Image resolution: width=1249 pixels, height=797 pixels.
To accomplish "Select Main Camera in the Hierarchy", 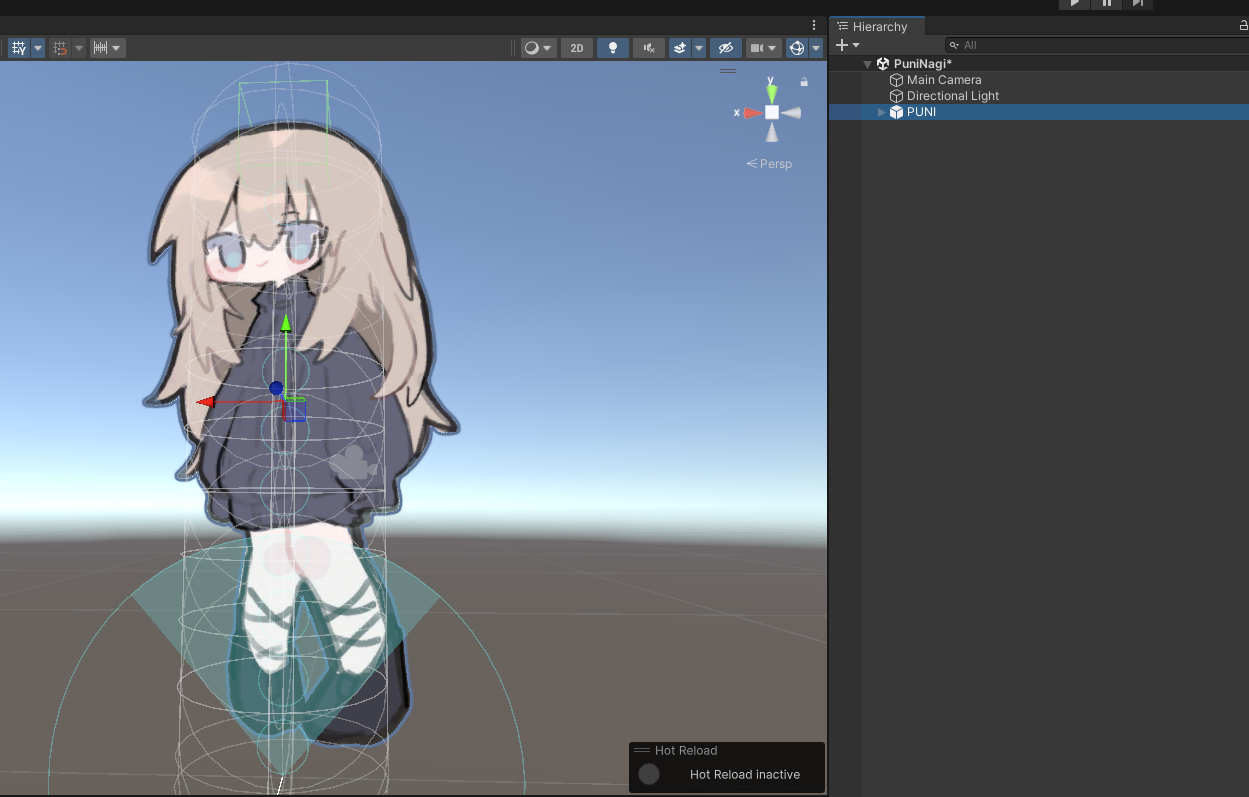I will pos(943,80).
